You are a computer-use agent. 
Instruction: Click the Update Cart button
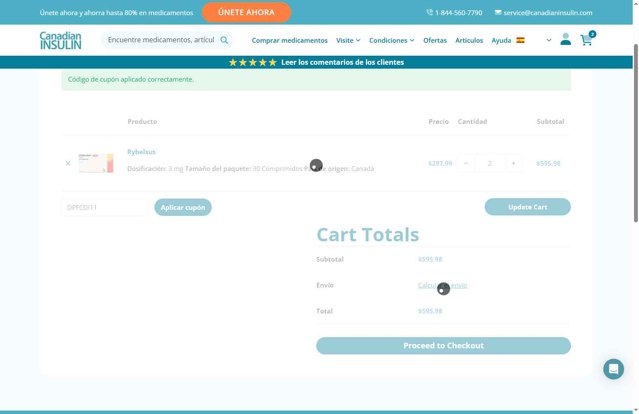point(527,207)
